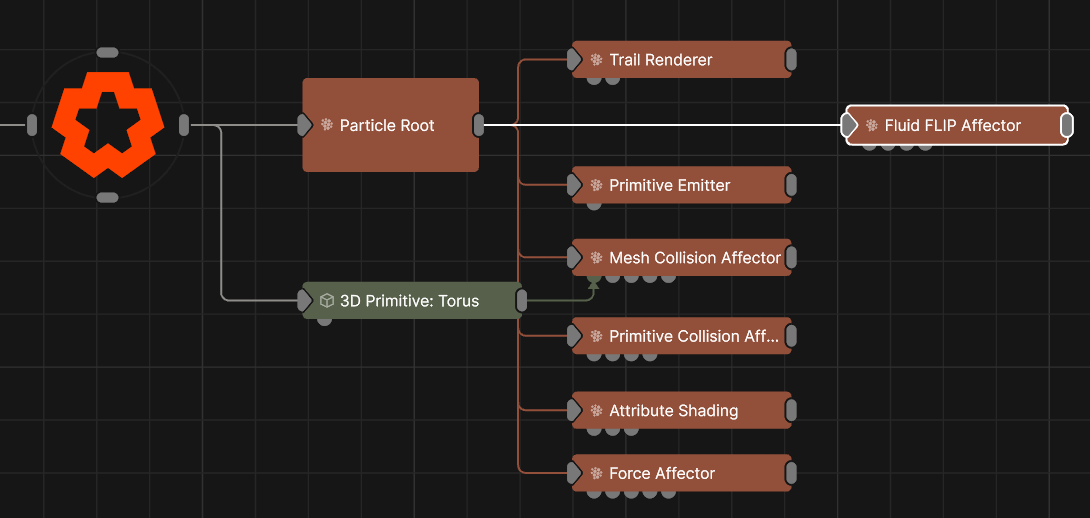Click the input arrow of Primitive Emitter

pos(575,186)
